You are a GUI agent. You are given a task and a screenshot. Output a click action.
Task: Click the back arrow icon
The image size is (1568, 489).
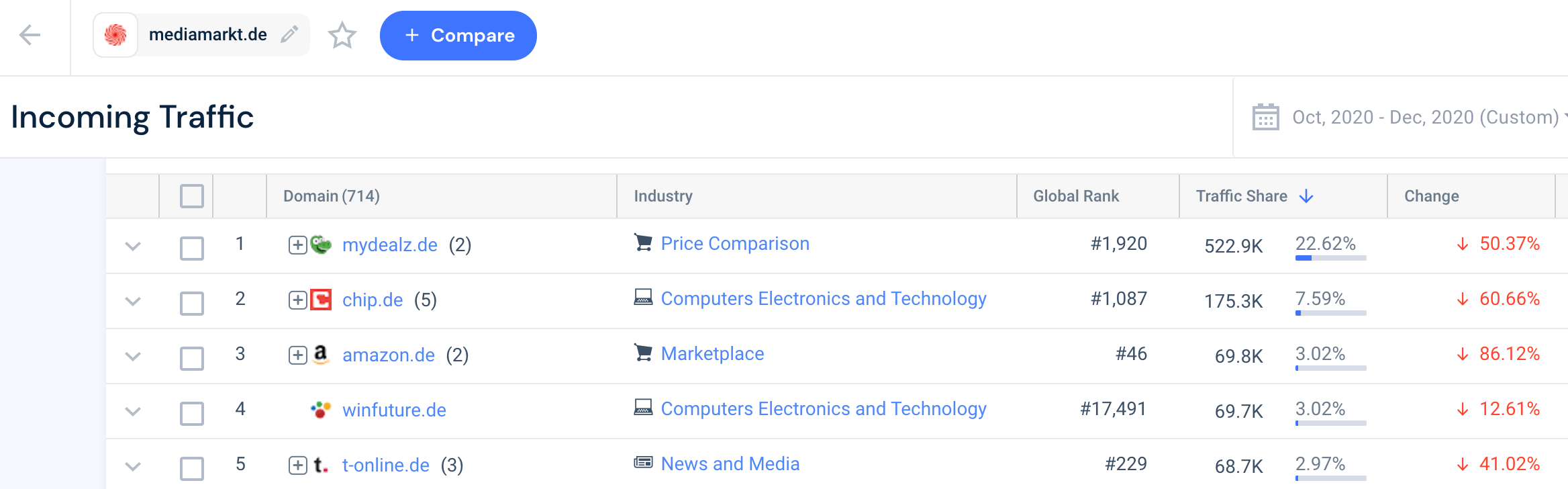(30, 35)
